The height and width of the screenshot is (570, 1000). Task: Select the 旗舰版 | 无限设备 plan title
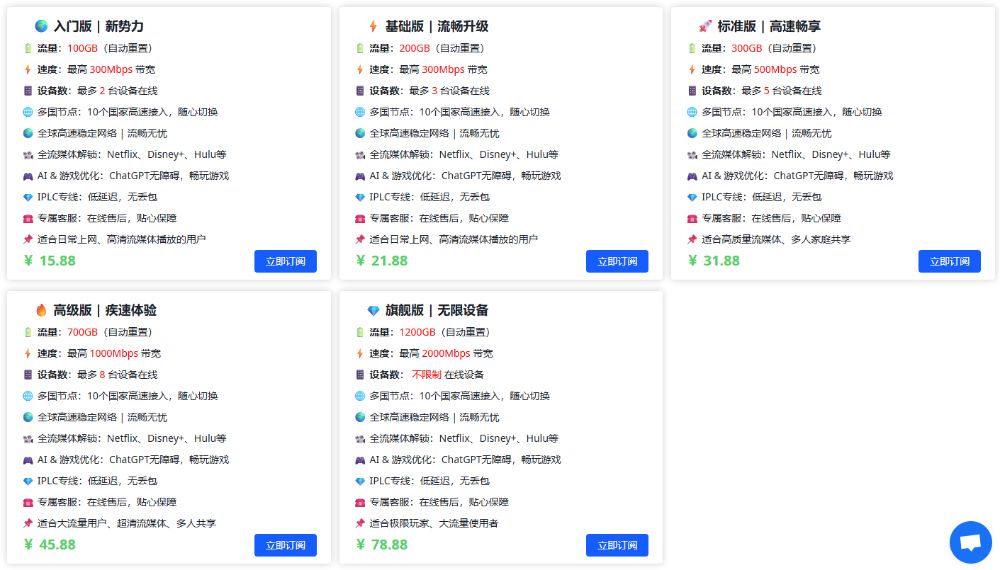click(x=437, y=310)
